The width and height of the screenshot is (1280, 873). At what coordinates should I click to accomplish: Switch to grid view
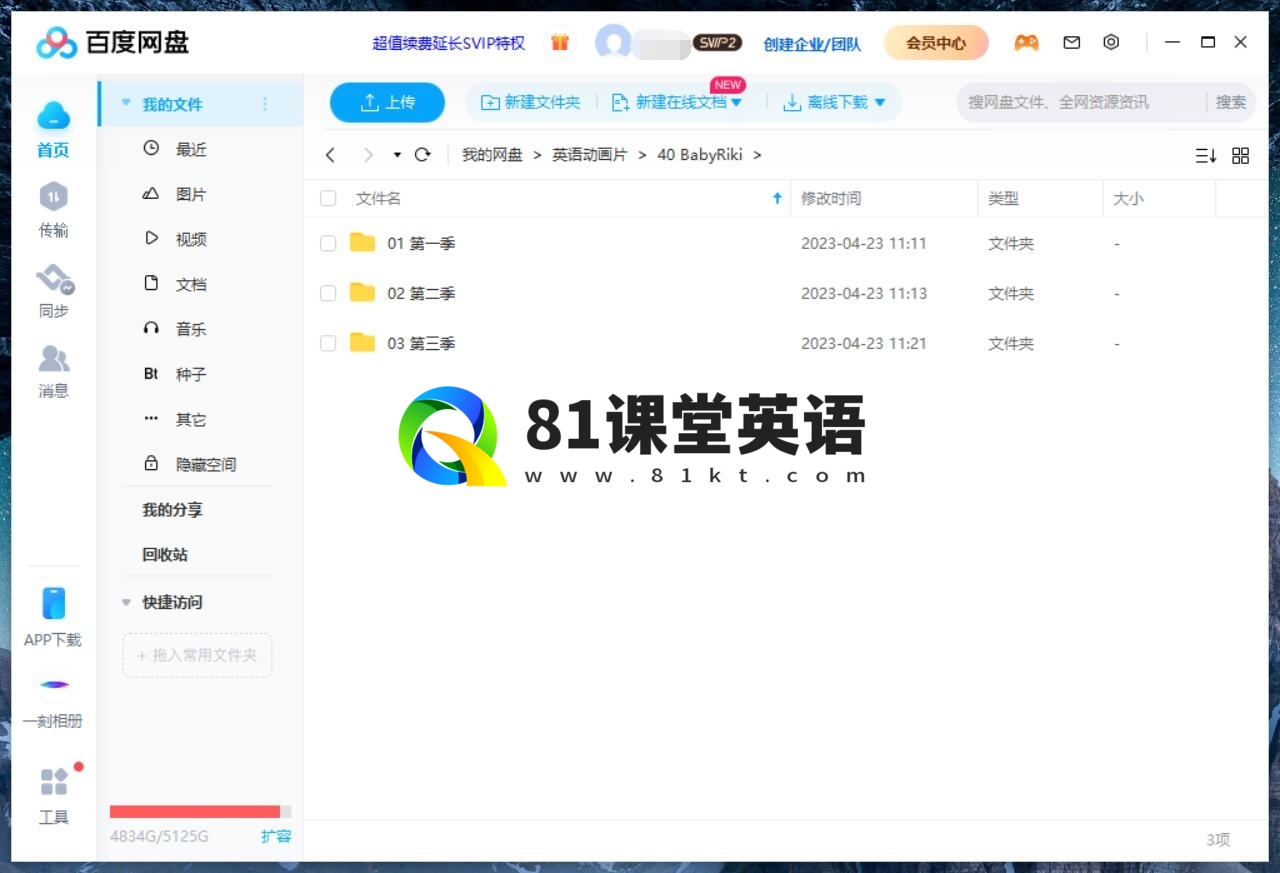[1240, 156]
